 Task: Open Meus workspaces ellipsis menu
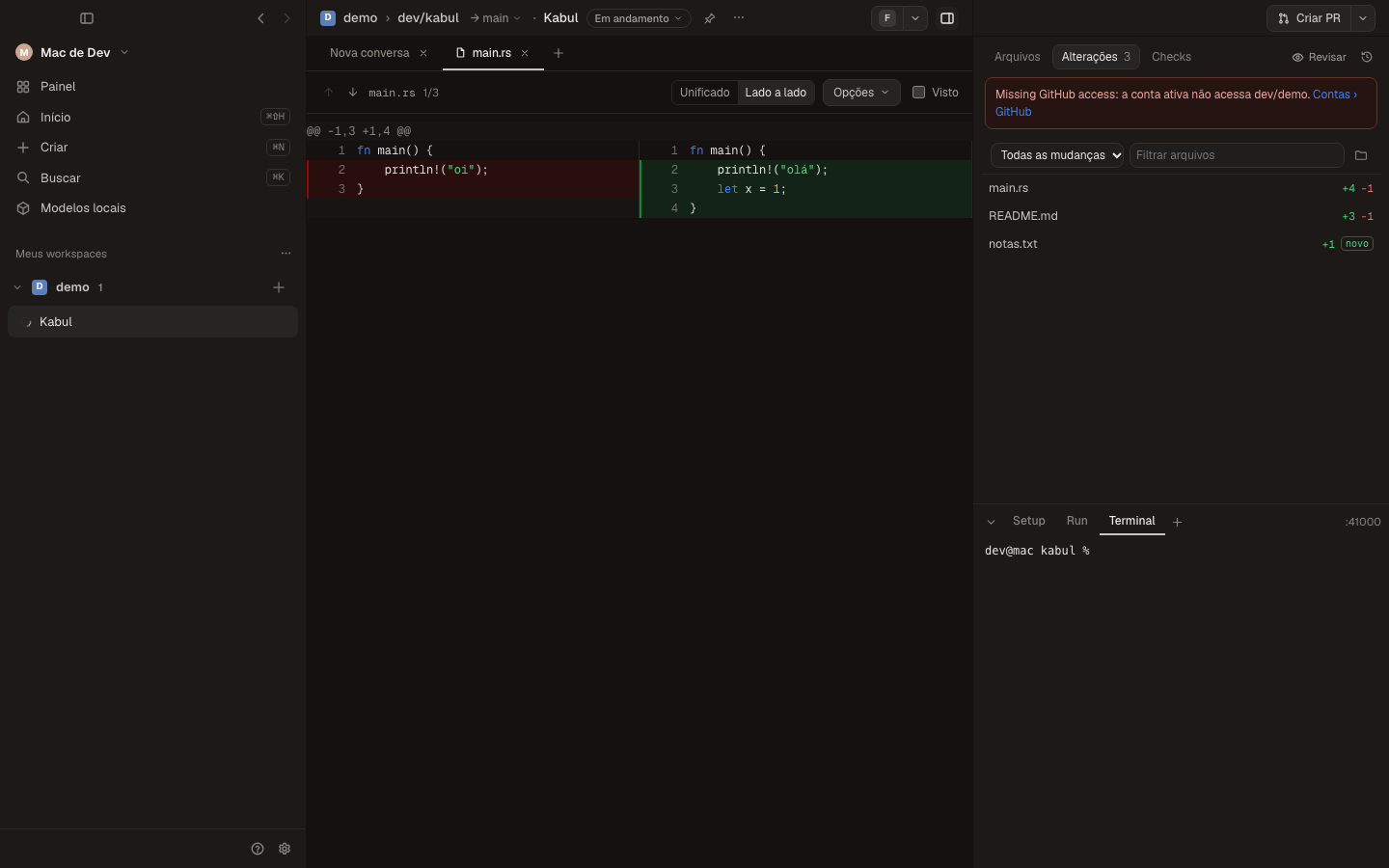286,254
